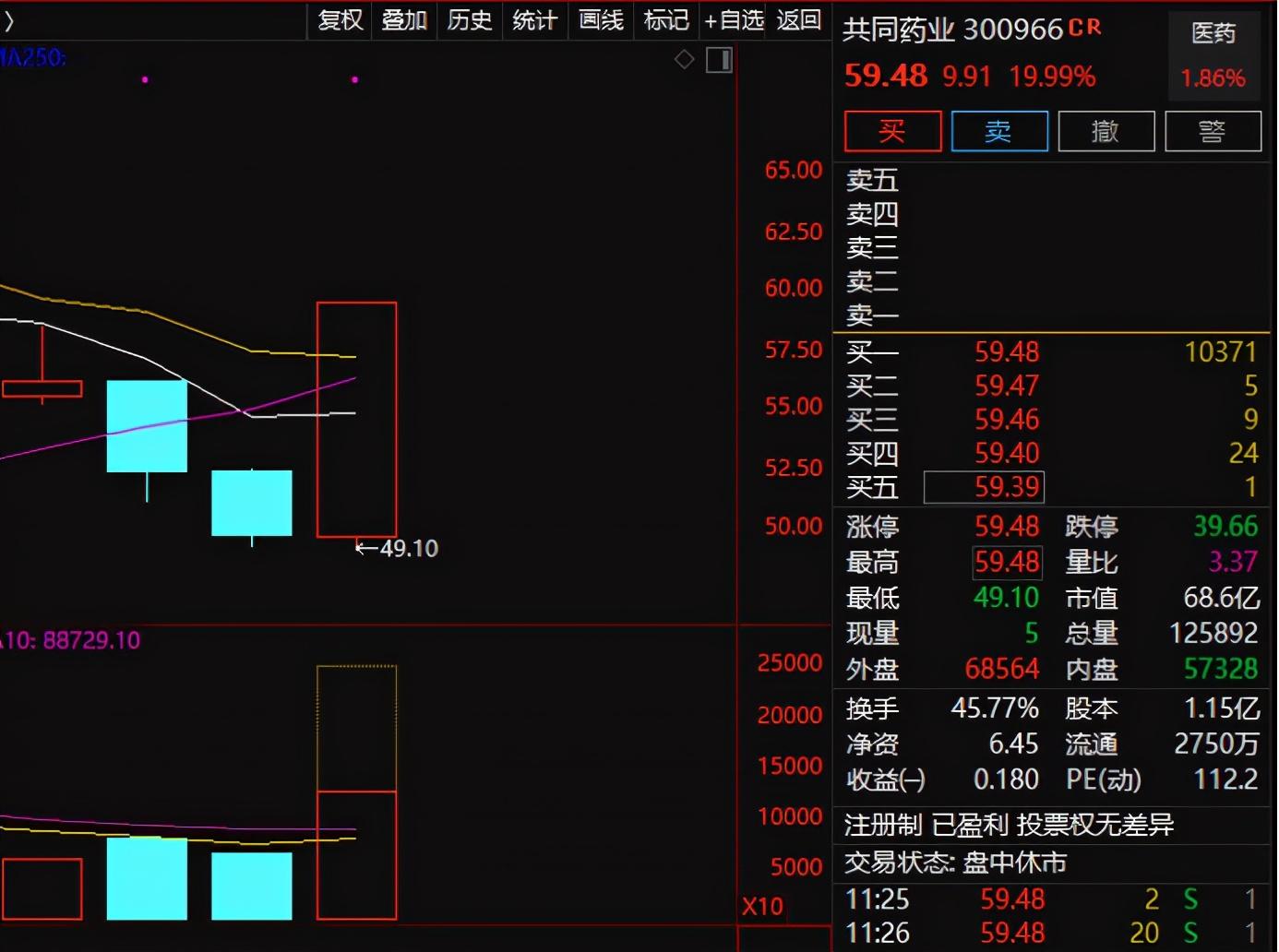Toggle the split panel layout icon
Screen dimensions: 1279x952
[719, 60]
